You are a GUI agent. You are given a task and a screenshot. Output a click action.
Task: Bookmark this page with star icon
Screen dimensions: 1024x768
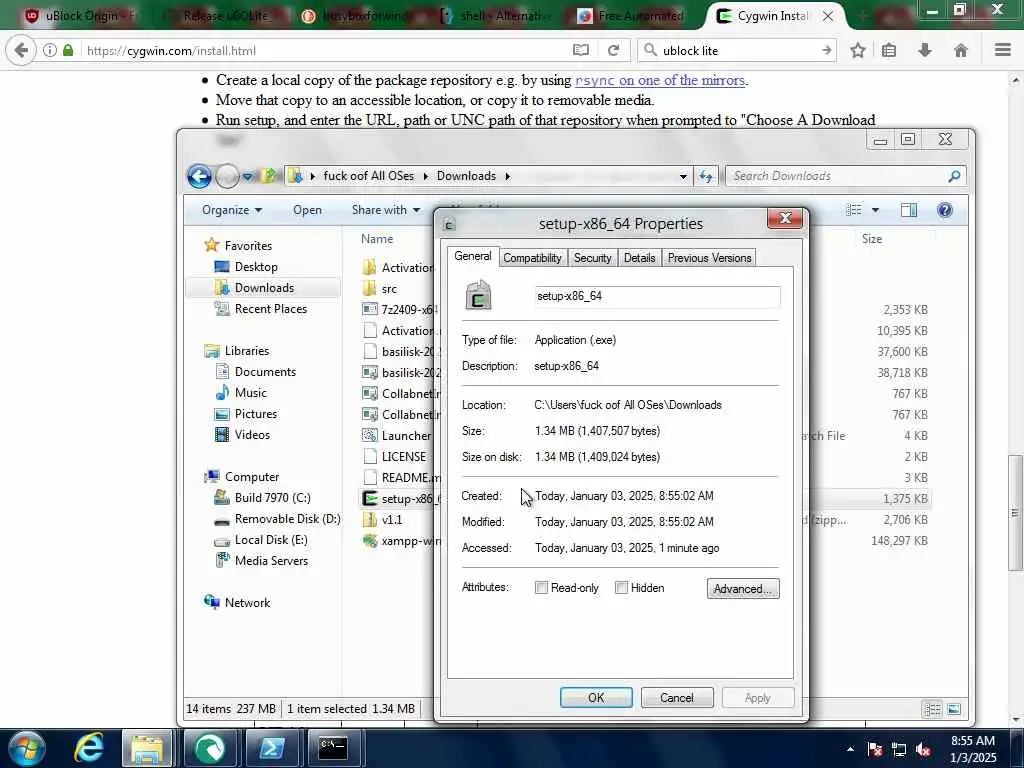click(x=858, y=50)
